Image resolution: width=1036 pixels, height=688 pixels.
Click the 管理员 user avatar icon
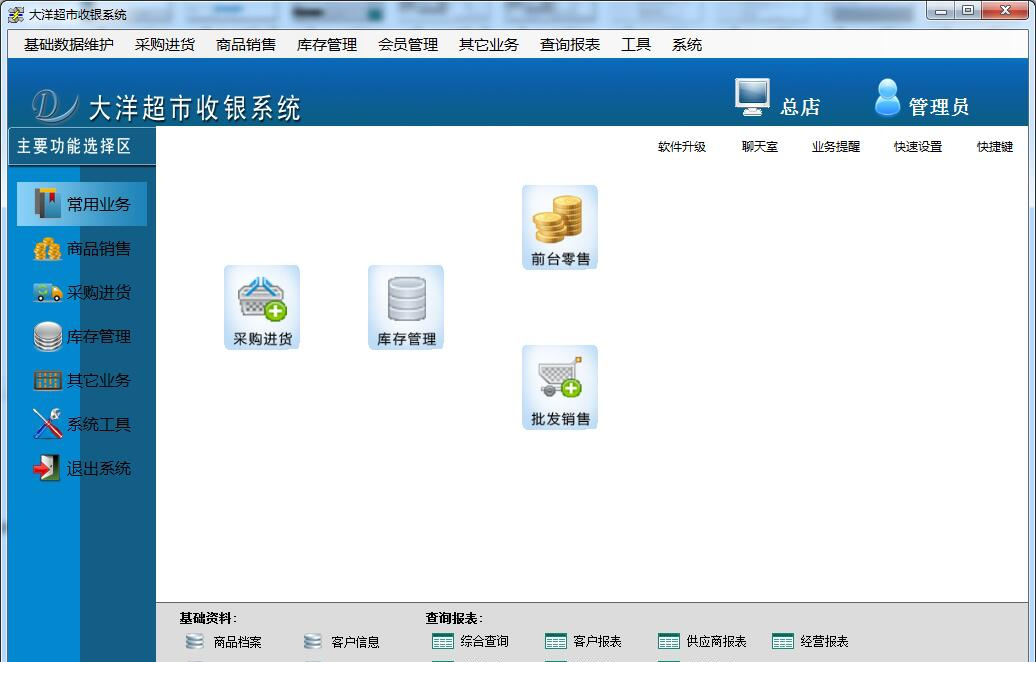point(887,97)
